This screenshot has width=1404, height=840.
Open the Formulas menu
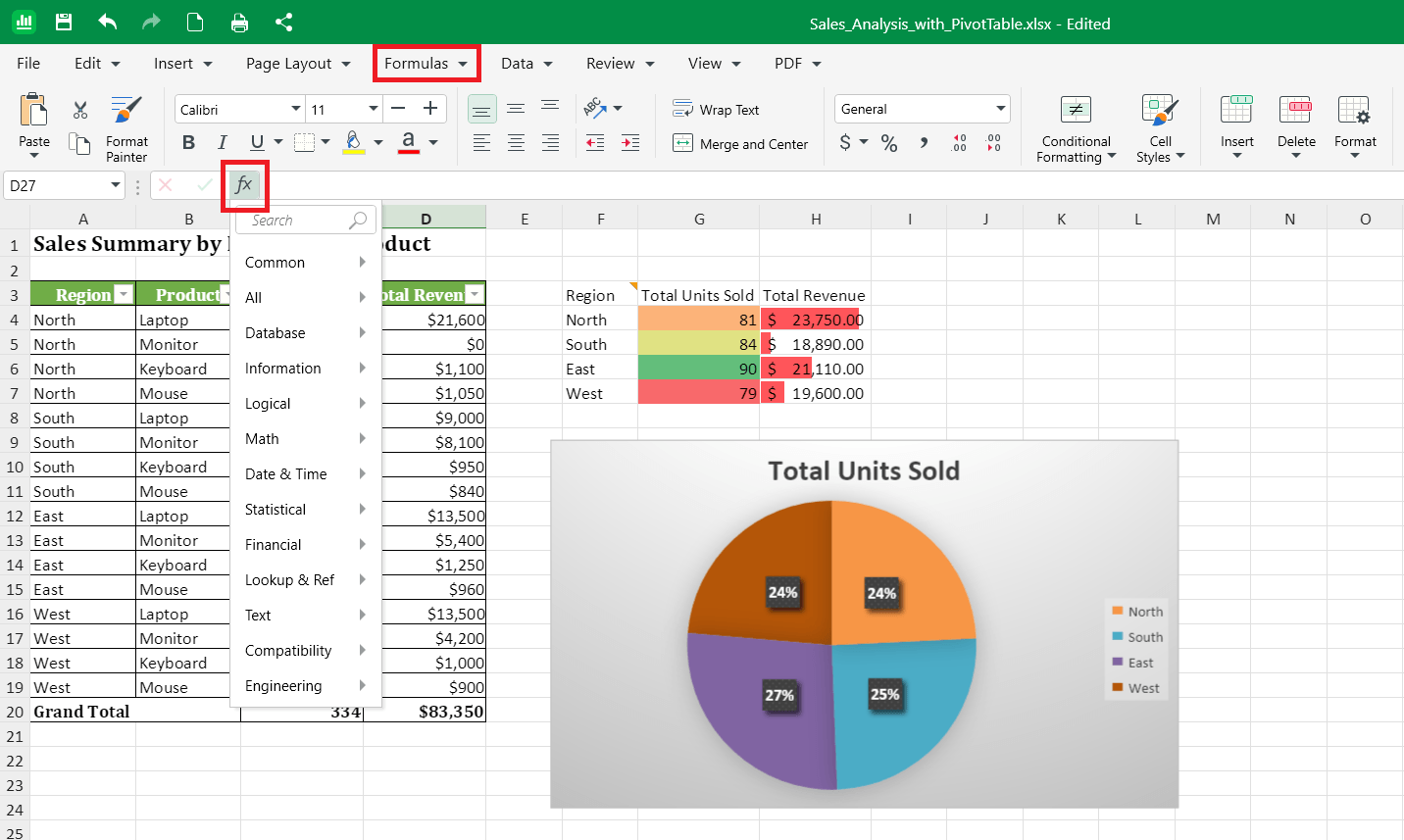tap(426, 63)
